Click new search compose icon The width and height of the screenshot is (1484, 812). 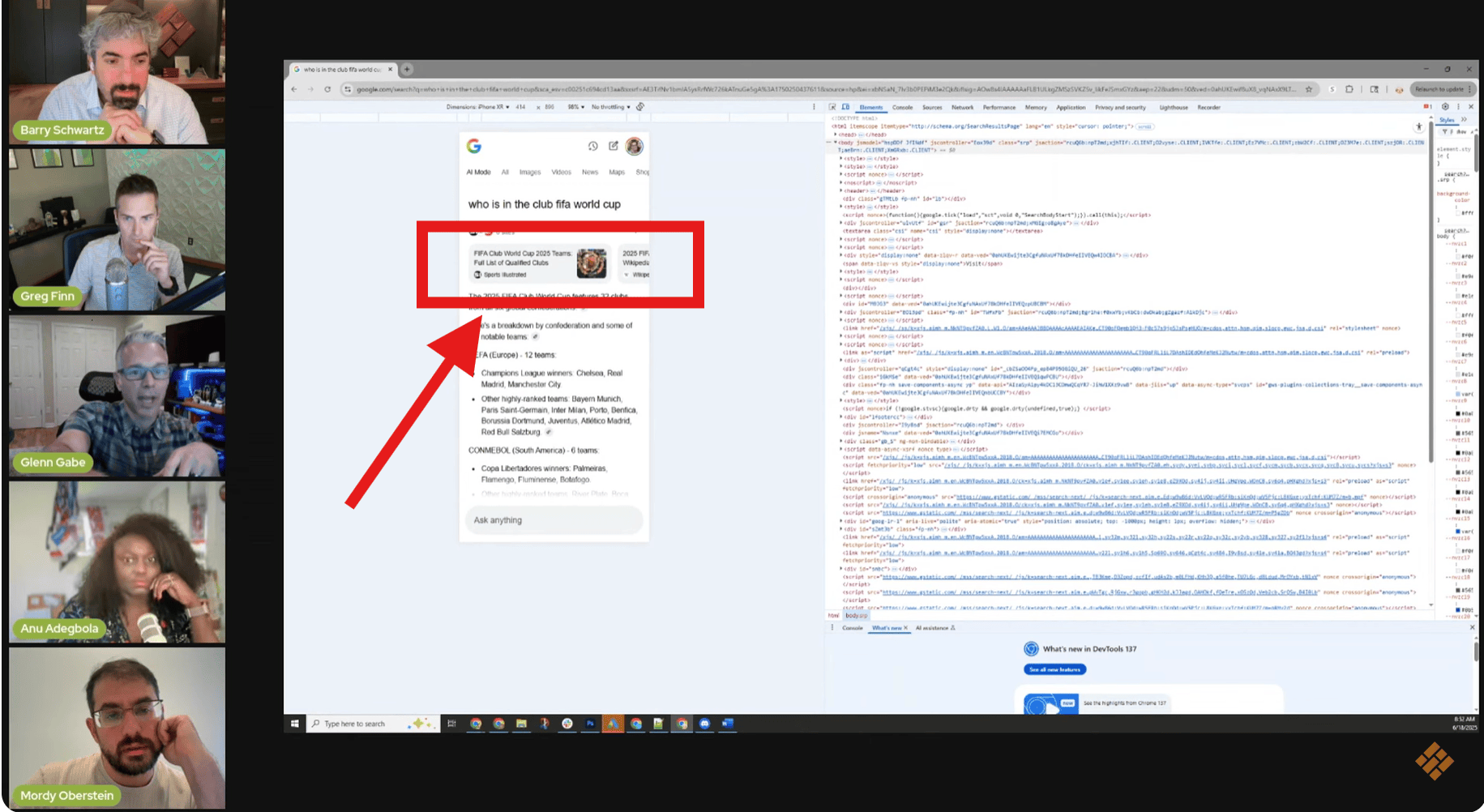pos(614,146)
